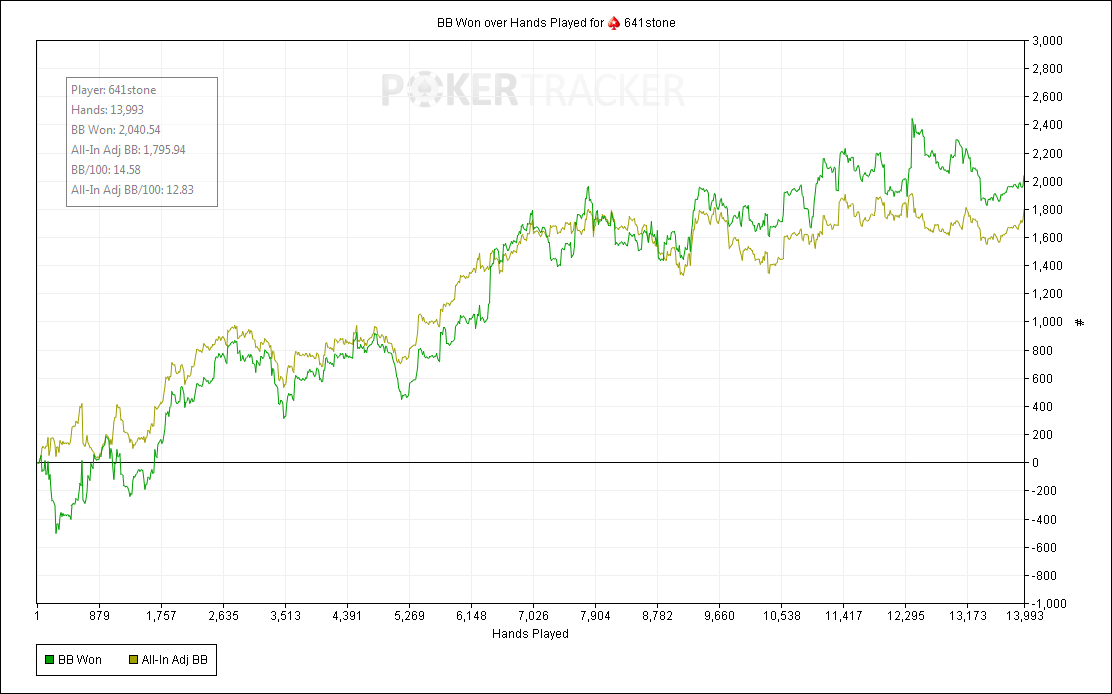
Task: Click the Player: 641stone line in the info box
Action: (113, 90)
